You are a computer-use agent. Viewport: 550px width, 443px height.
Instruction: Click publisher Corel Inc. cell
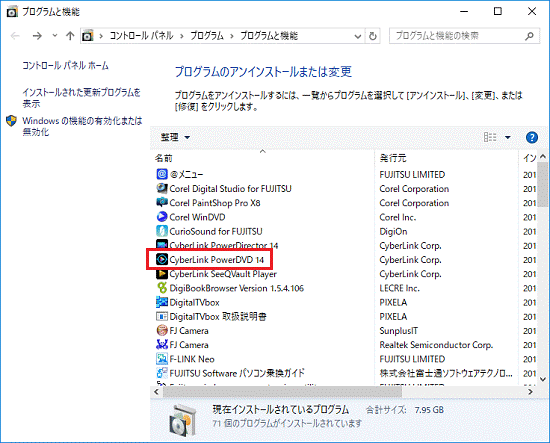(398, 217)
